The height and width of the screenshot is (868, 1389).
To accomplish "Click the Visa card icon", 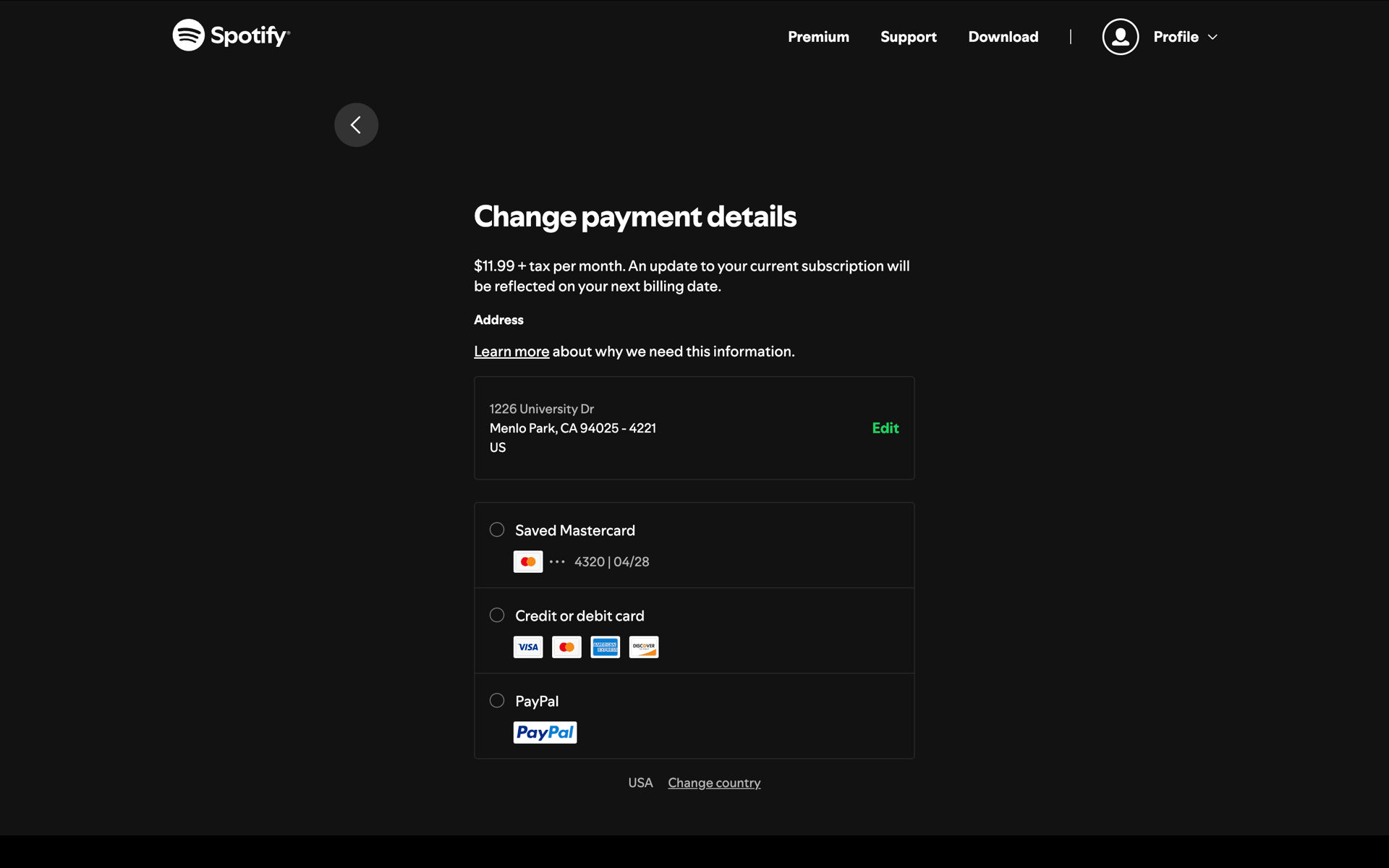I will tap(528, 647).
